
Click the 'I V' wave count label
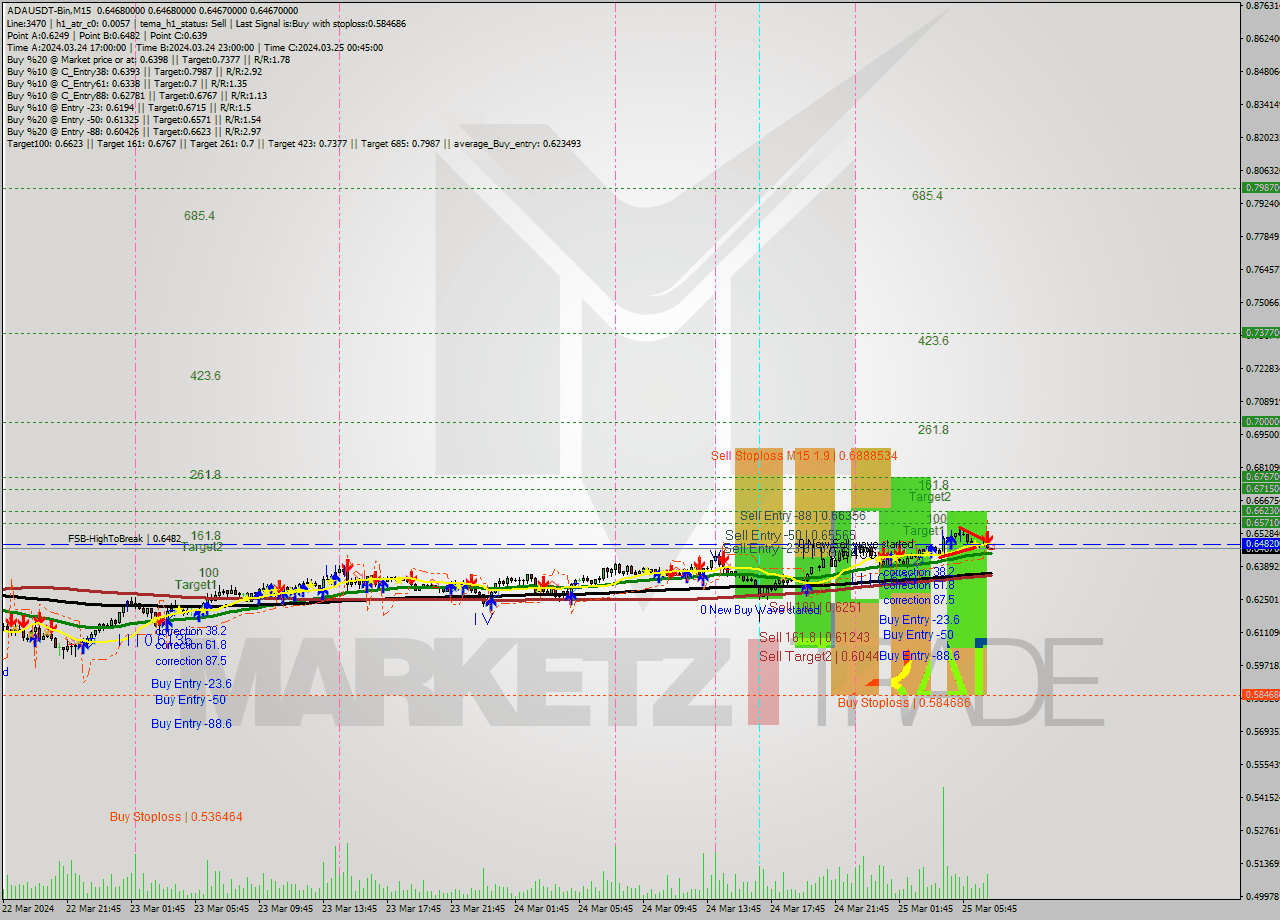click(x=483, y=619)
